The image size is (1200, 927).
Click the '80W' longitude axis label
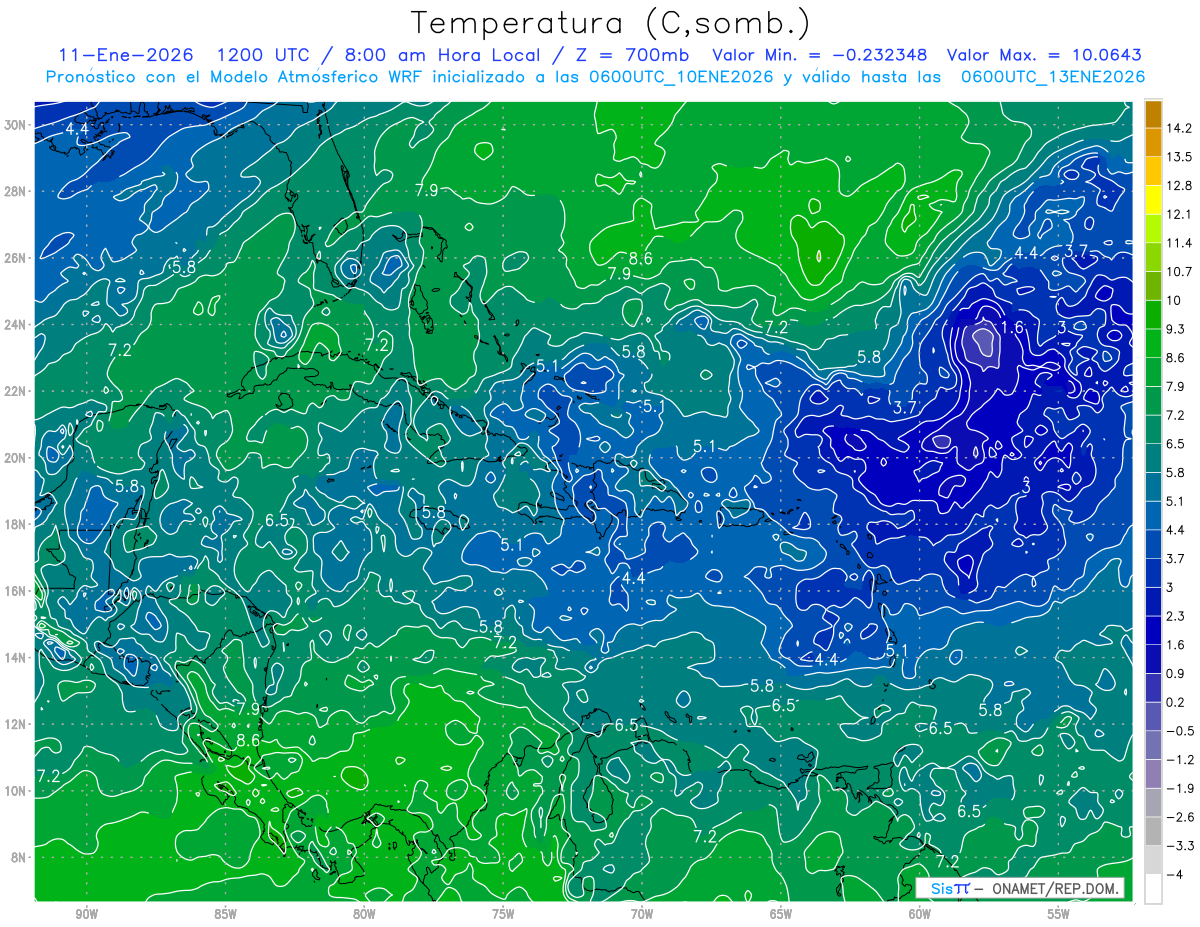[x=364, y=913]
